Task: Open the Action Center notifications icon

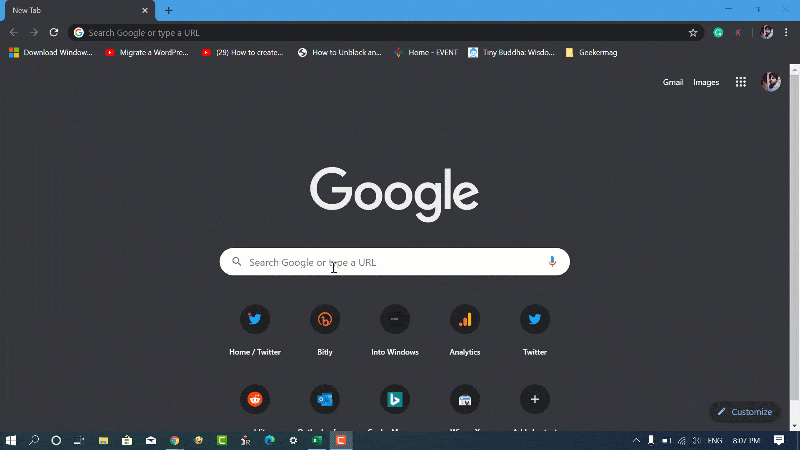Action: 779,440
